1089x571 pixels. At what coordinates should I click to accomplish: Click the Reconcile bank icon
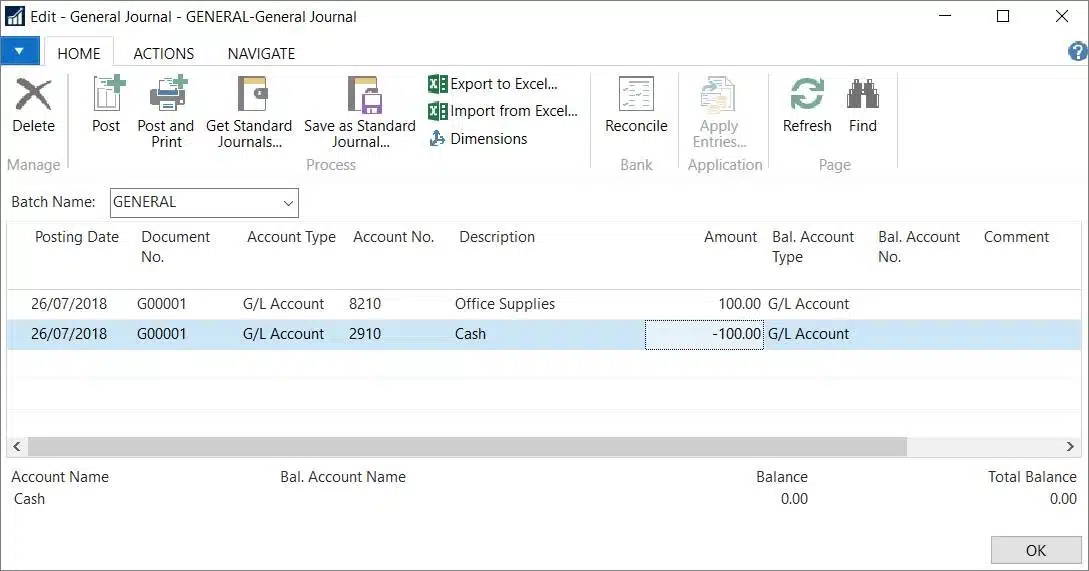coord(636,97)
